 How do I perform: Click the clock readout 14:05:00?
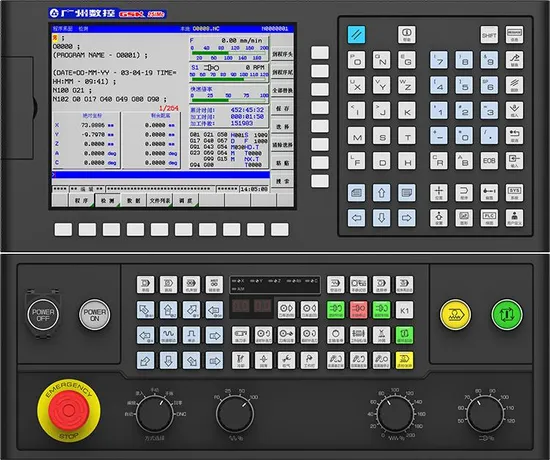coord(254,189)
